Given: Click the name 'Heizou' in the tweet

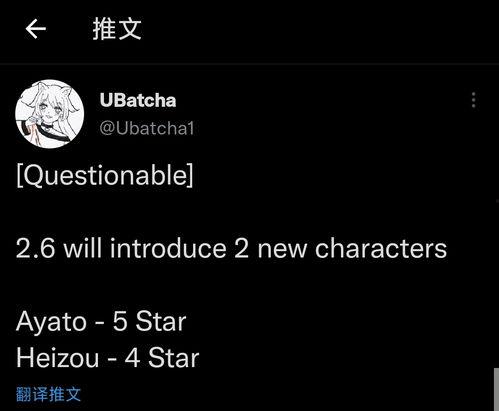Looking at the screenshot, I should tap(58, 358).
